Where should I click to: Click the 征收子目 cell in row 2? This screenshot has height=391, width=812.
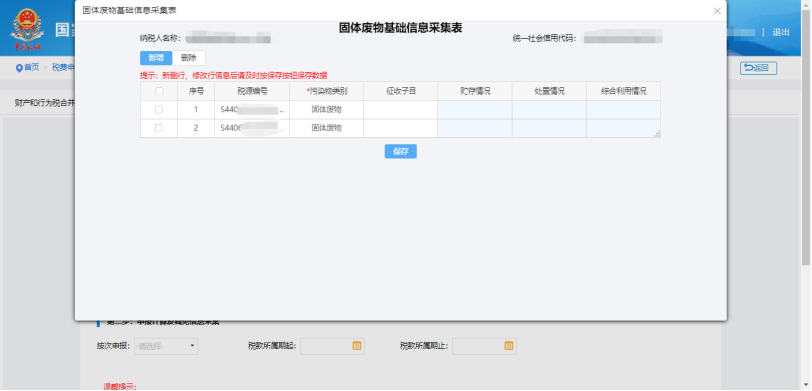(x=400, y=128)
